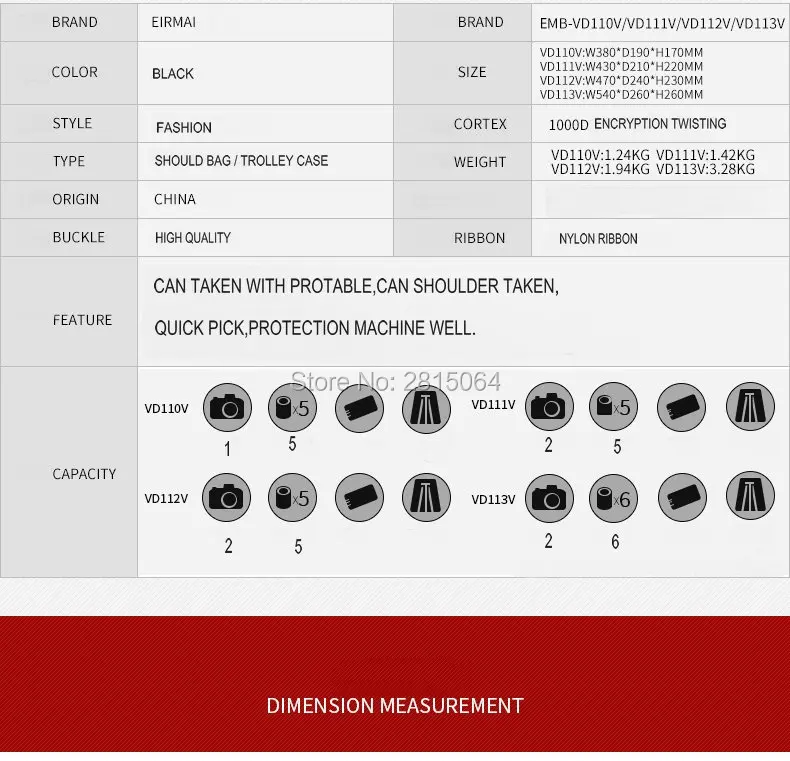Click the lens x5 icon for VD111V
Image resolution: width=790 pixels, height=761 pixels.
click(x=613, y=407)
